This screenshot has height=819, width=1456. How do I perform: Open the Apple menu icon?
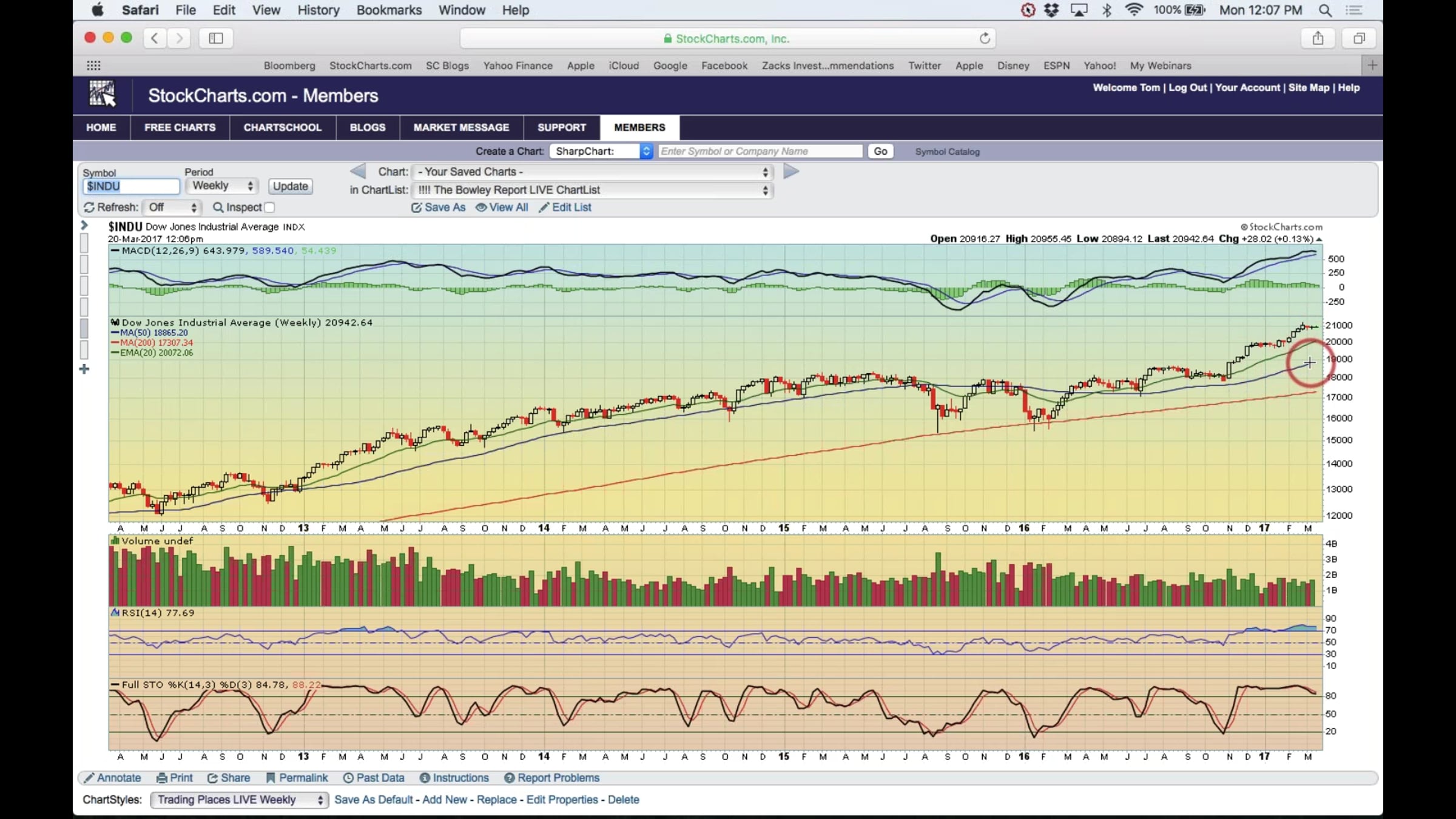pos(97,10)
